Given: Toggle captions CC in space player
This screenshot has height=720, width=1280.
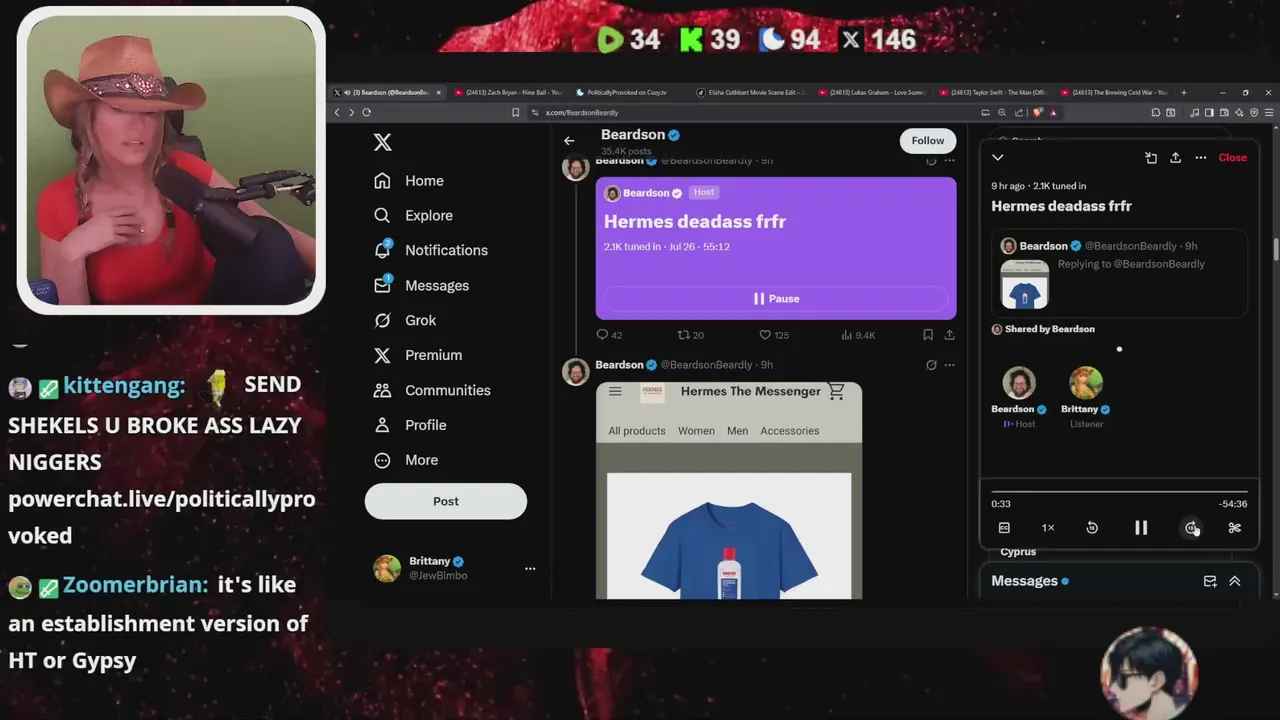Looking at the screenshot, I should click(x=1004, y=528).
